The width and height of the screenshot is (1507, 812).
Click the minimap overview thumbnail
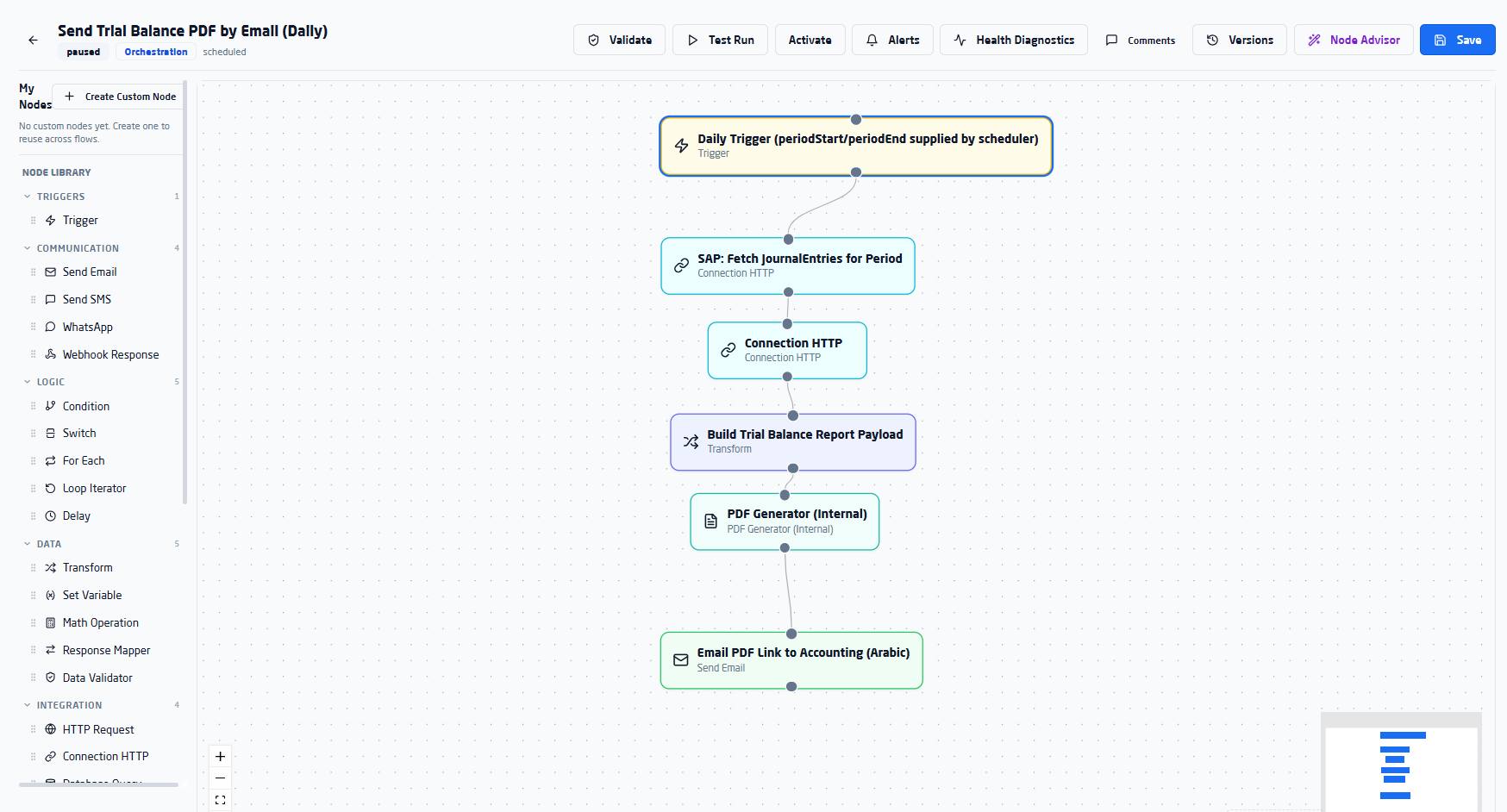click(1402, 763)
